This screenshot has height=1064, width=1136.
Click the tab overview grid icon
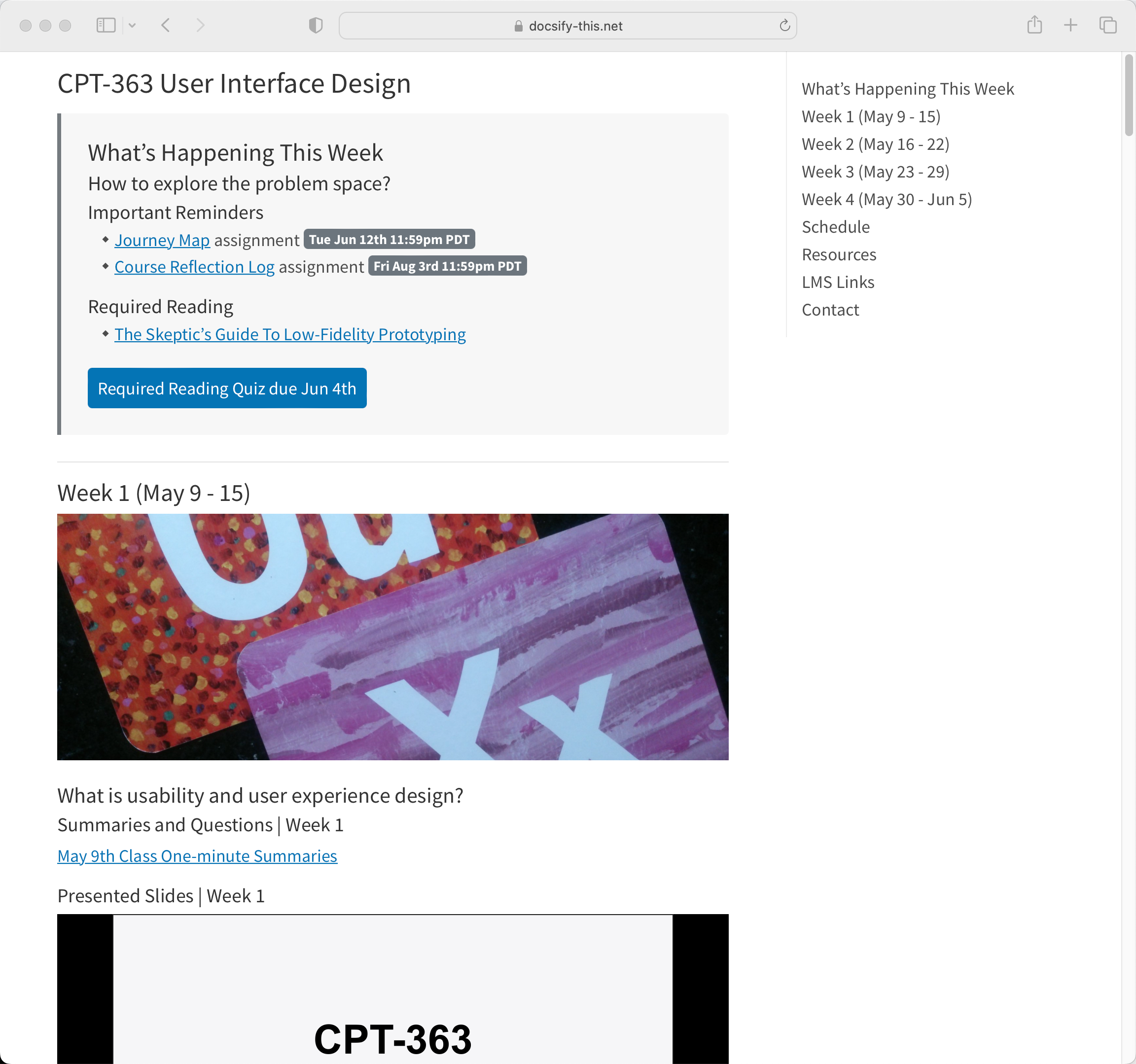[x=1108, y=25]
